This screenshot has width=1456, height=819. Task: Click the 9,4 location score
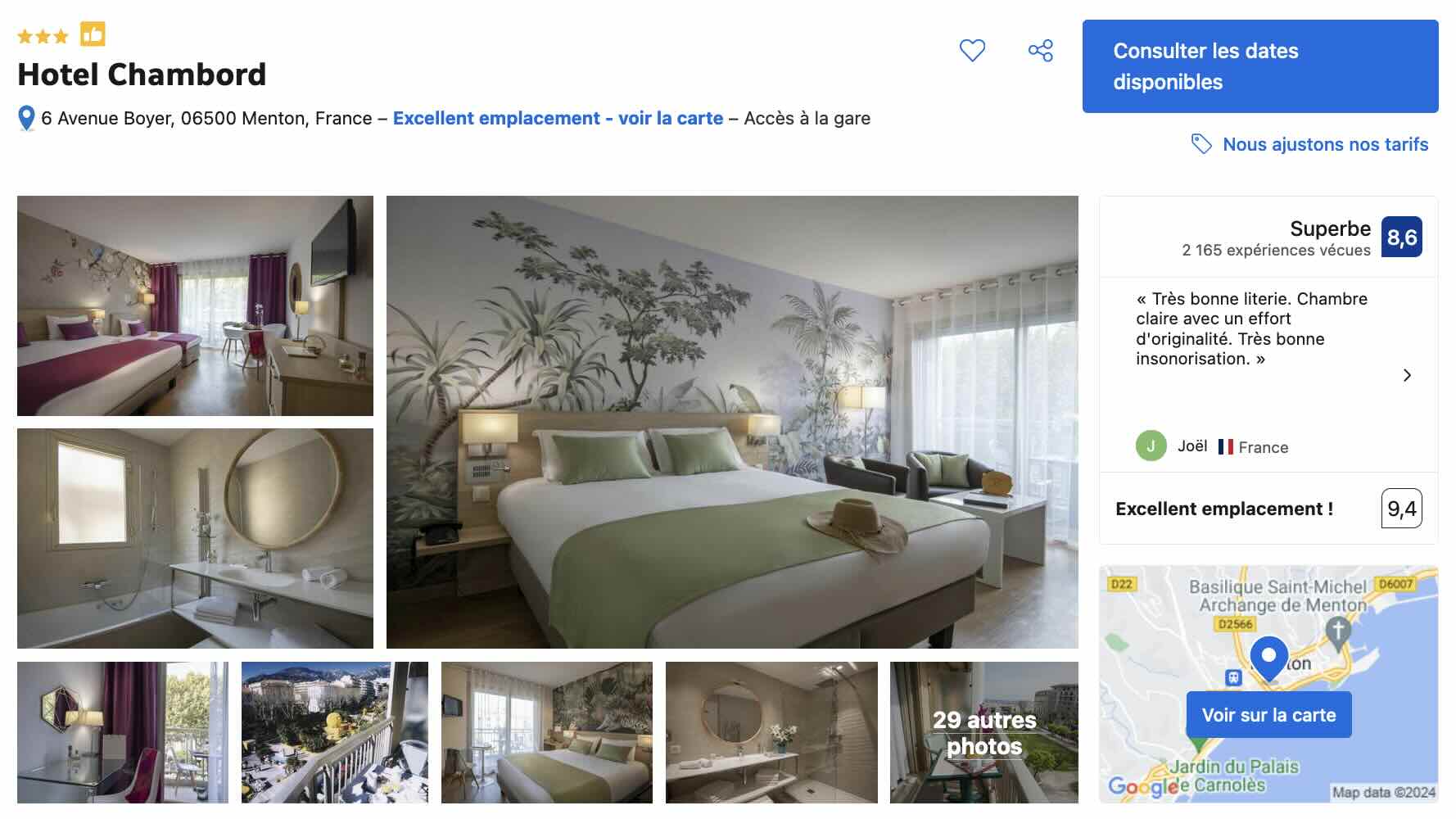(1402, 509)
